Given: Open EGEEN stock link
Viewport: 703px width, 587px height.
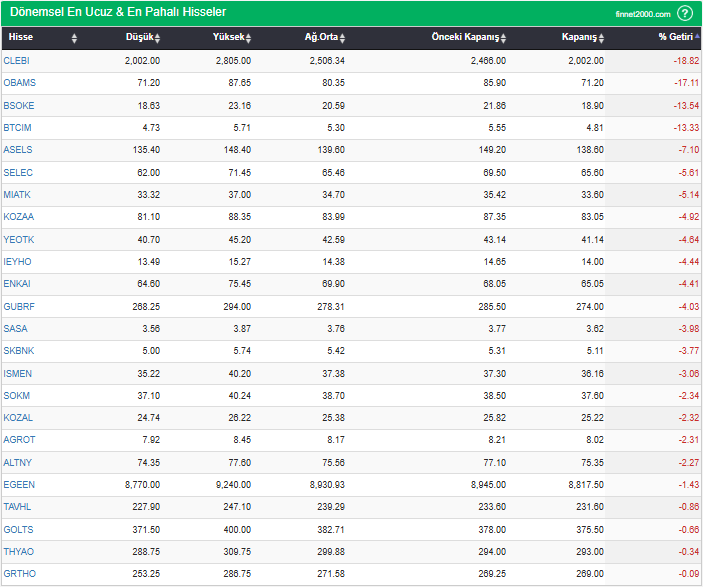Looking at the screenshot, I should coord(19,485).
